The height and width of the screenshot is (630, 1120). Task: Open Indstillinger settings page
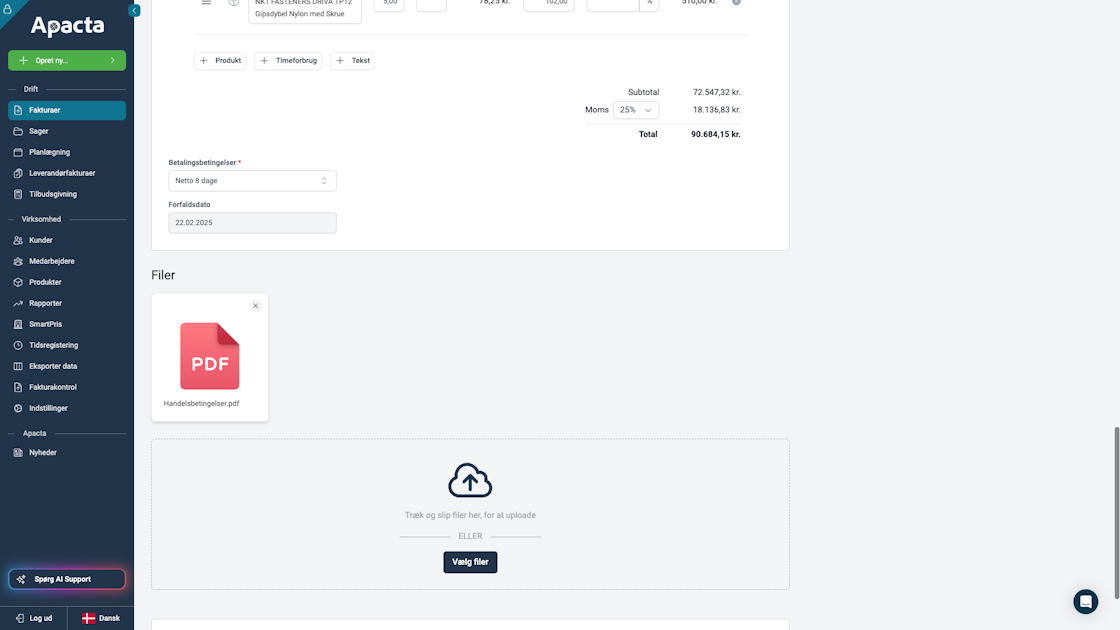(48, 408)
